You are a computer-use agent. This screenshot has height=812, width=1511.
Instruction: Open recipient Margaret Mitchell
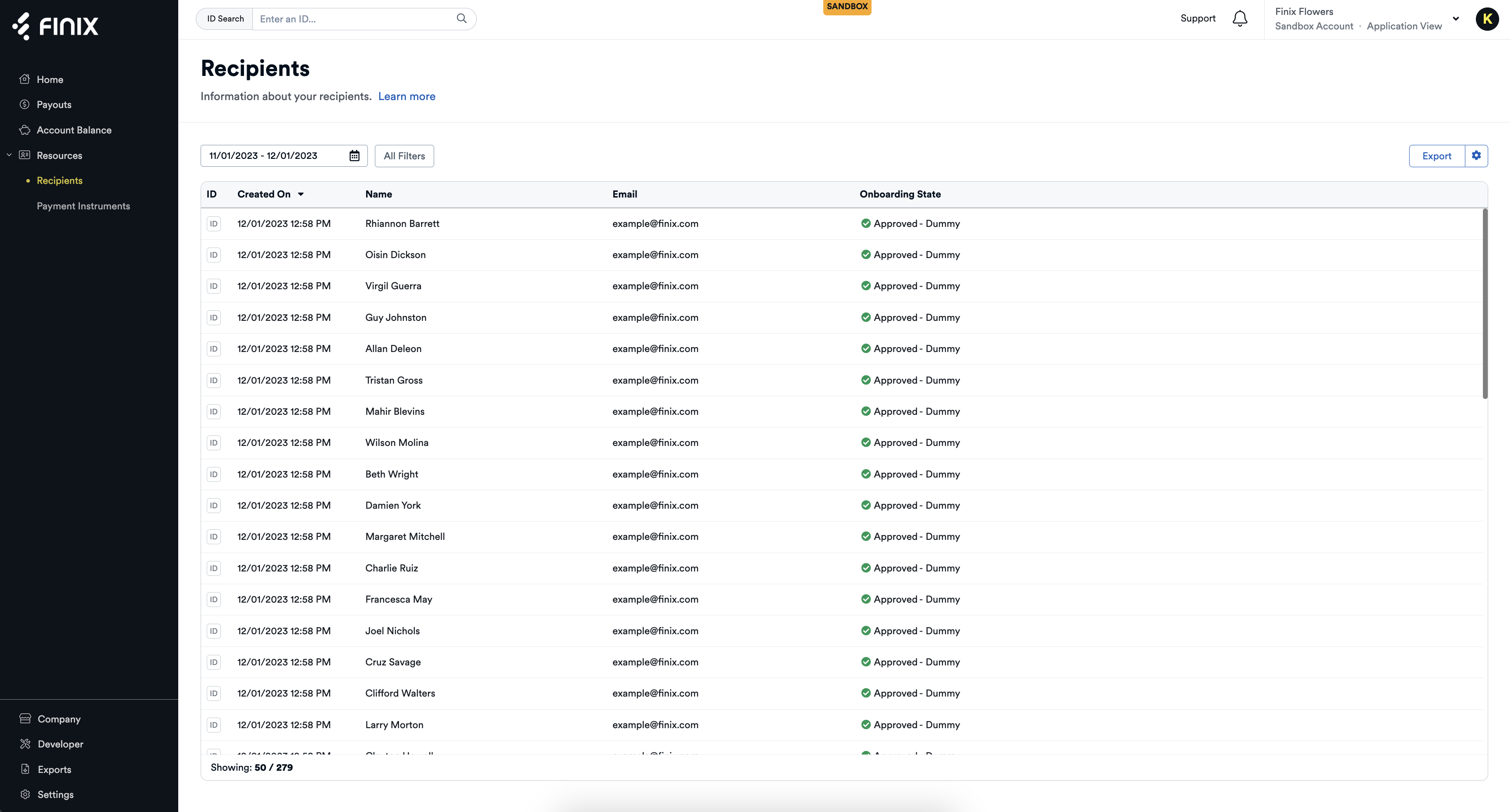point(405,536)
